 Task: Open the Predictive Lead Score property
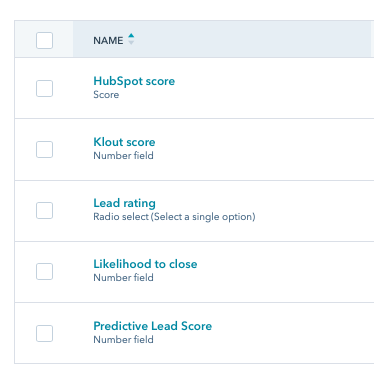tap(152, 326)
